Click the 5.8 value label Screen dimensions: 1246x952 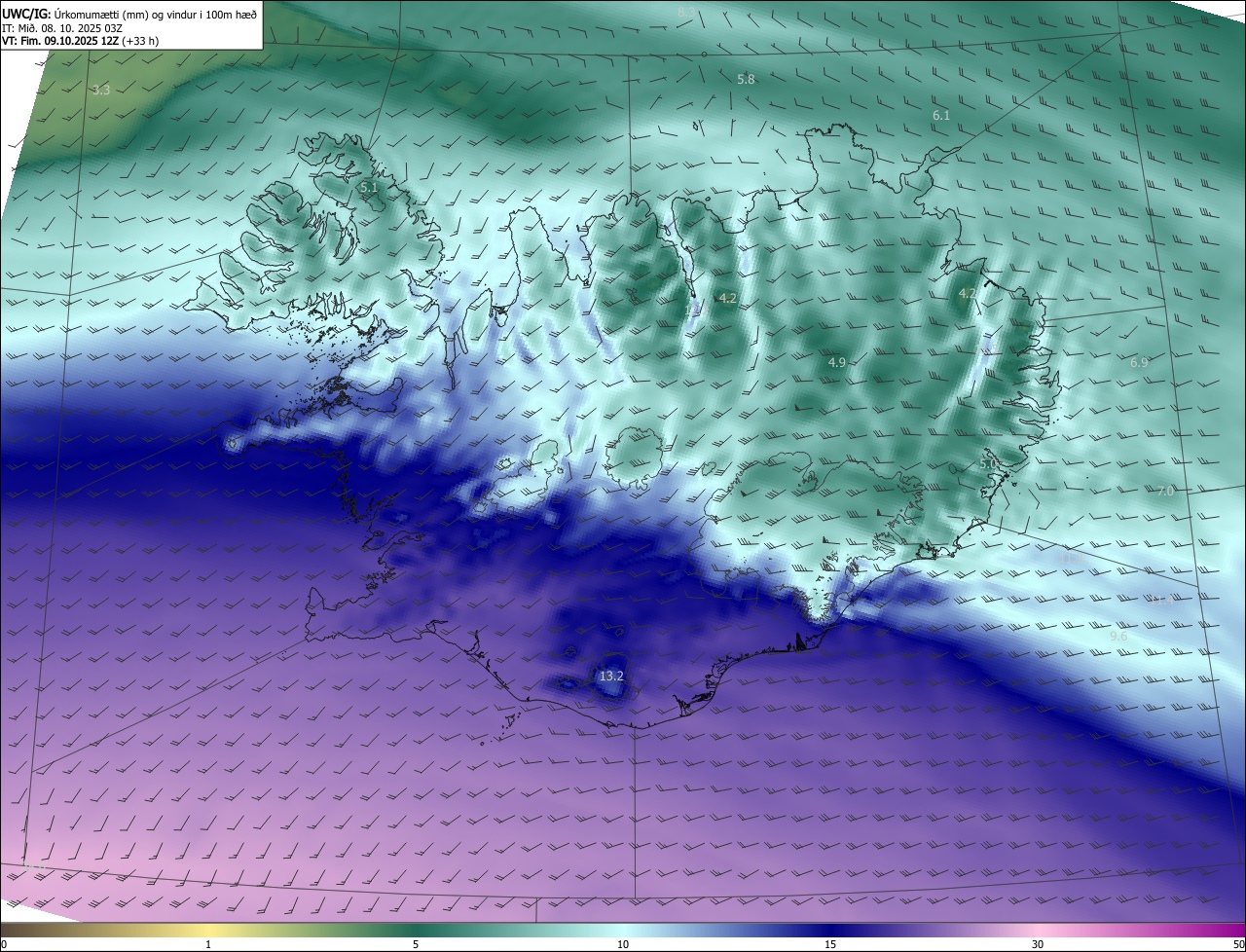(746, 79)
